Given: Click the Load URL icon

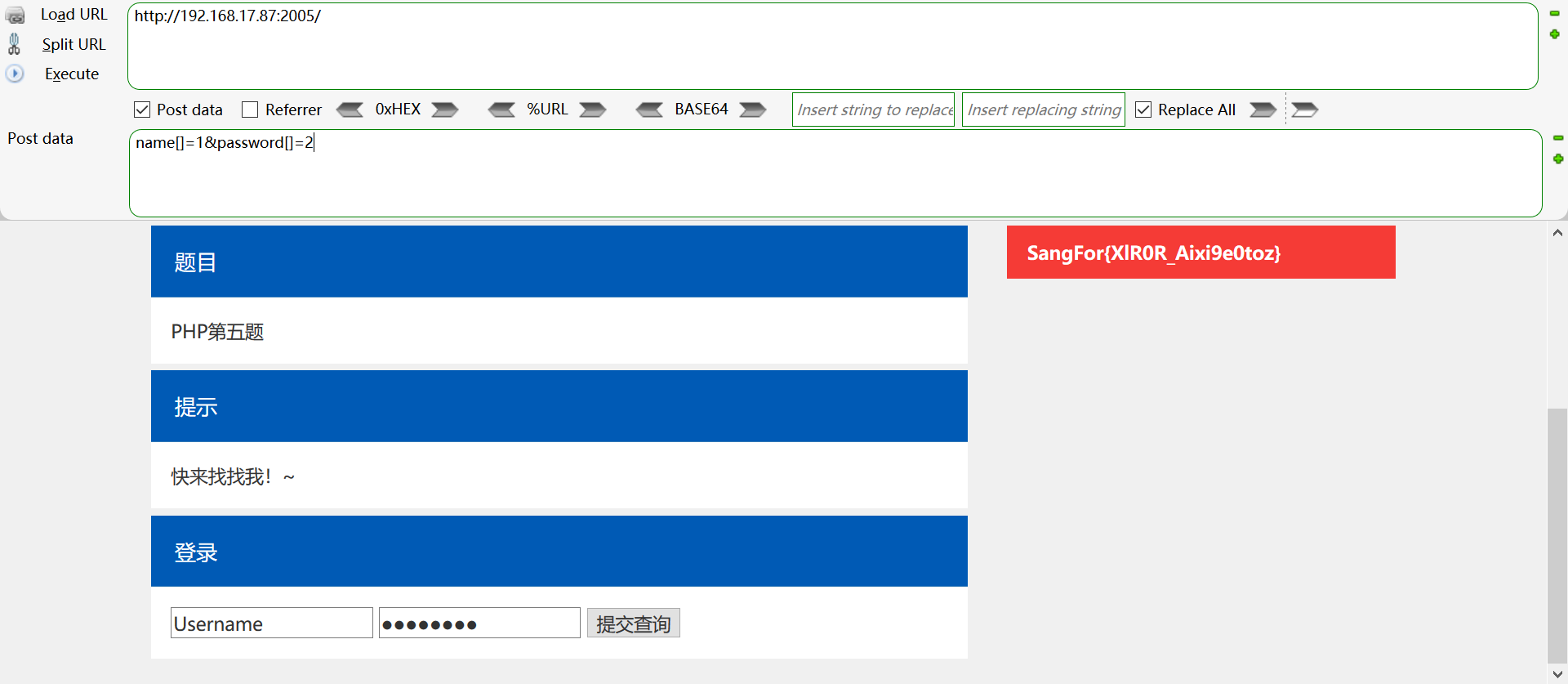Looking at the screenshot, I should point(15,16).
